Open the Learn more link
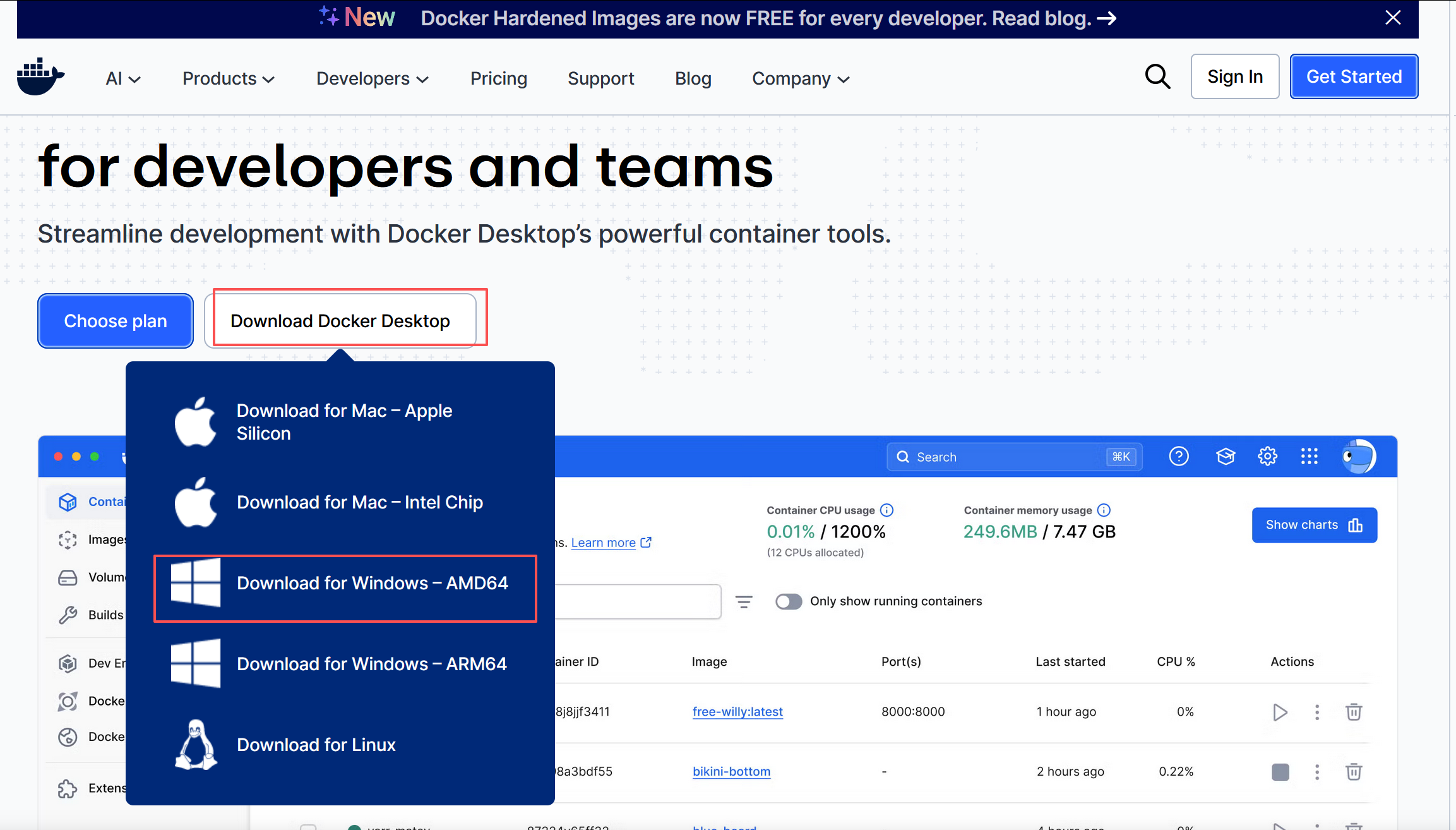The image size is (1456, 830). coord(604,543)
